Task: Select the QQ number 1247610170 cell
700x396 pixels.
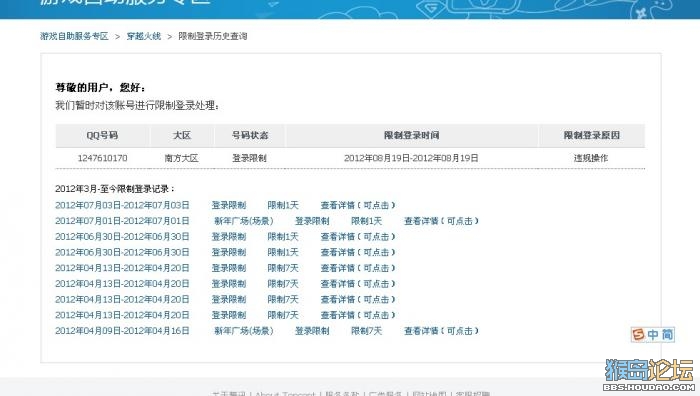Action: pos(103,158)
